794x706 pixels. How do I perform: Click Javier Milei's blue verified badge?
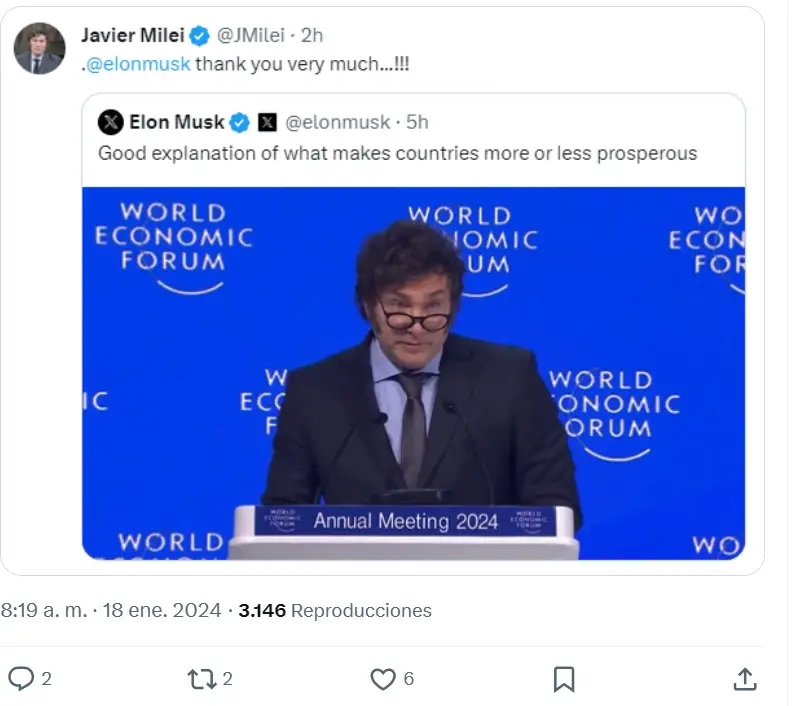click(200, 36)
